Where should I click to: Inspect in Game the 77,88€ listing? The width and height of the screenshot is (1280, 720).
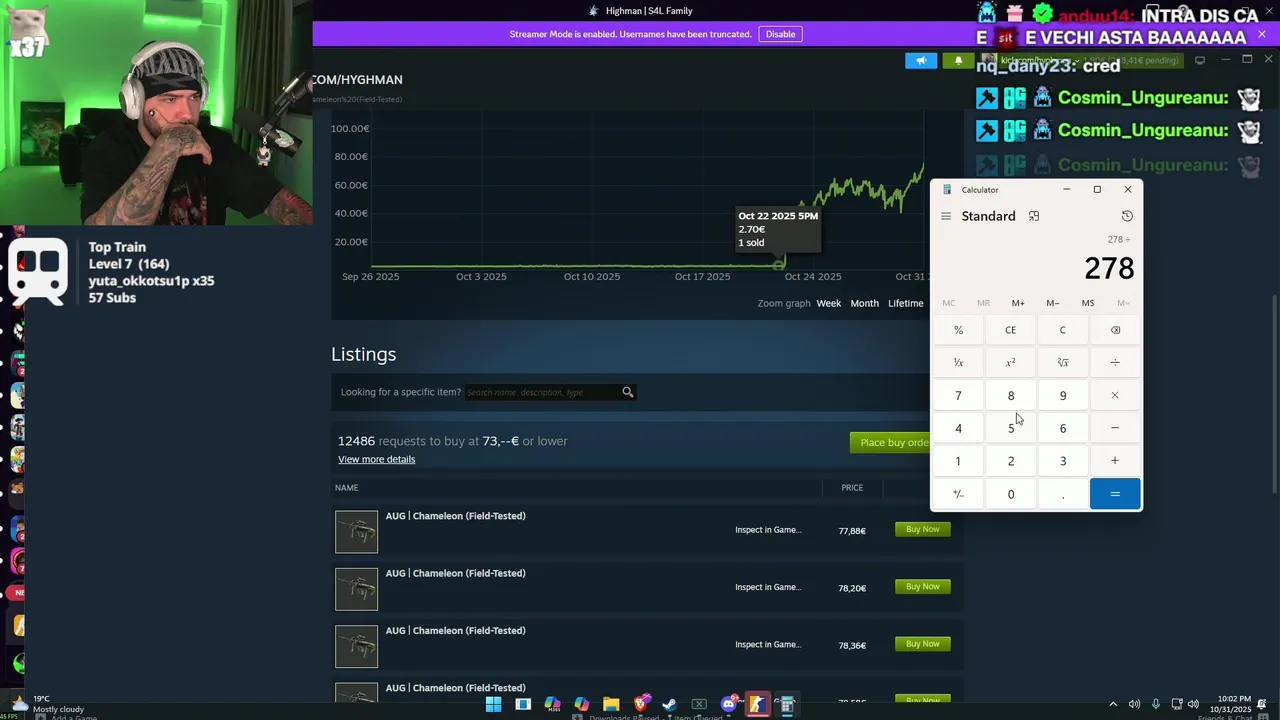tap(768, 530)
